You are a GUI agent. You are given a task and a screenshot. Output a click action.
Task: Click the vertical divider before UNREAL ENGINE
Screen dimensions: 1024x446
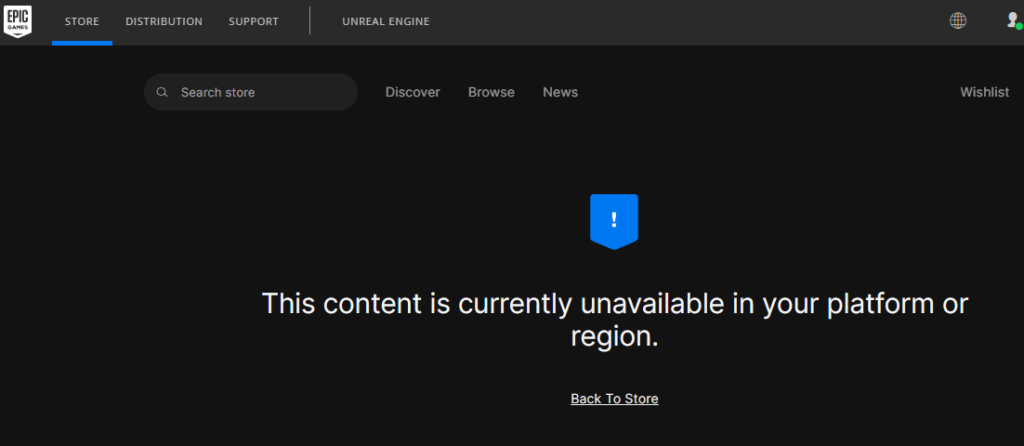tap(310, 20)
